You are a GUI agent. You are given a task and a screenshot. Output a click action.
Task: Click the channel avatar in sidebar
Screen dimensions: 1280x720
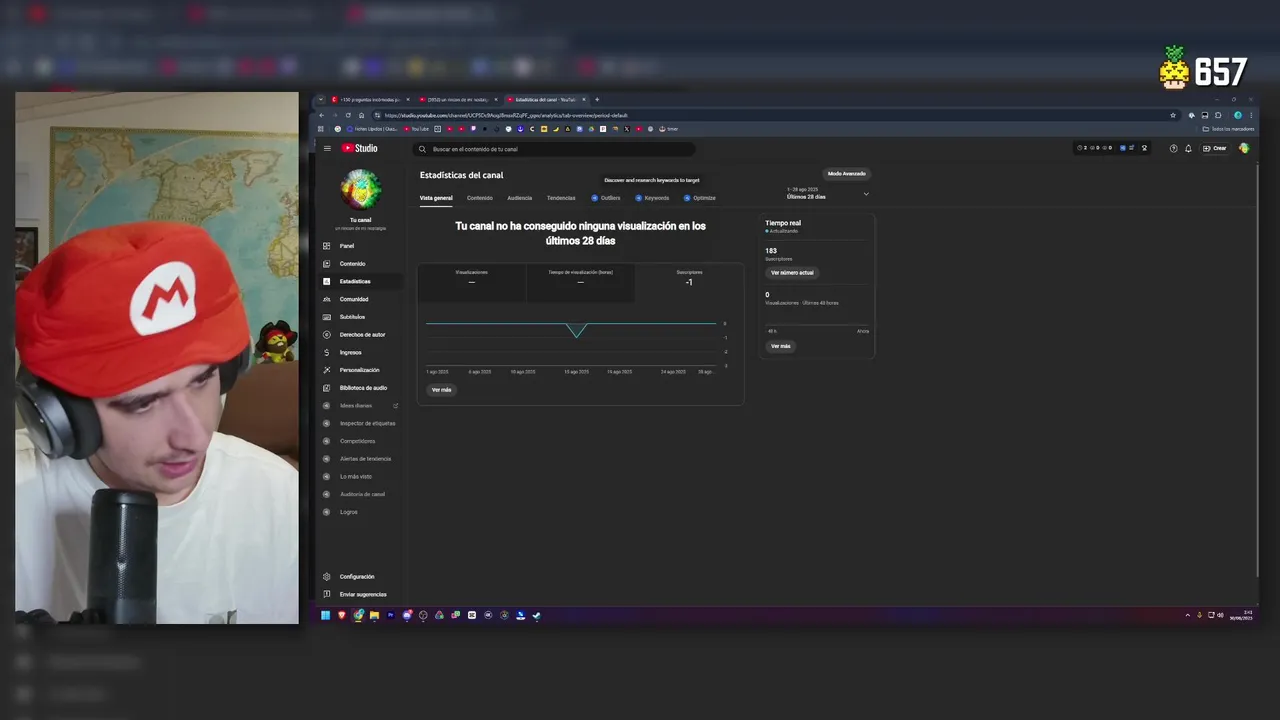tap(360, 190)
